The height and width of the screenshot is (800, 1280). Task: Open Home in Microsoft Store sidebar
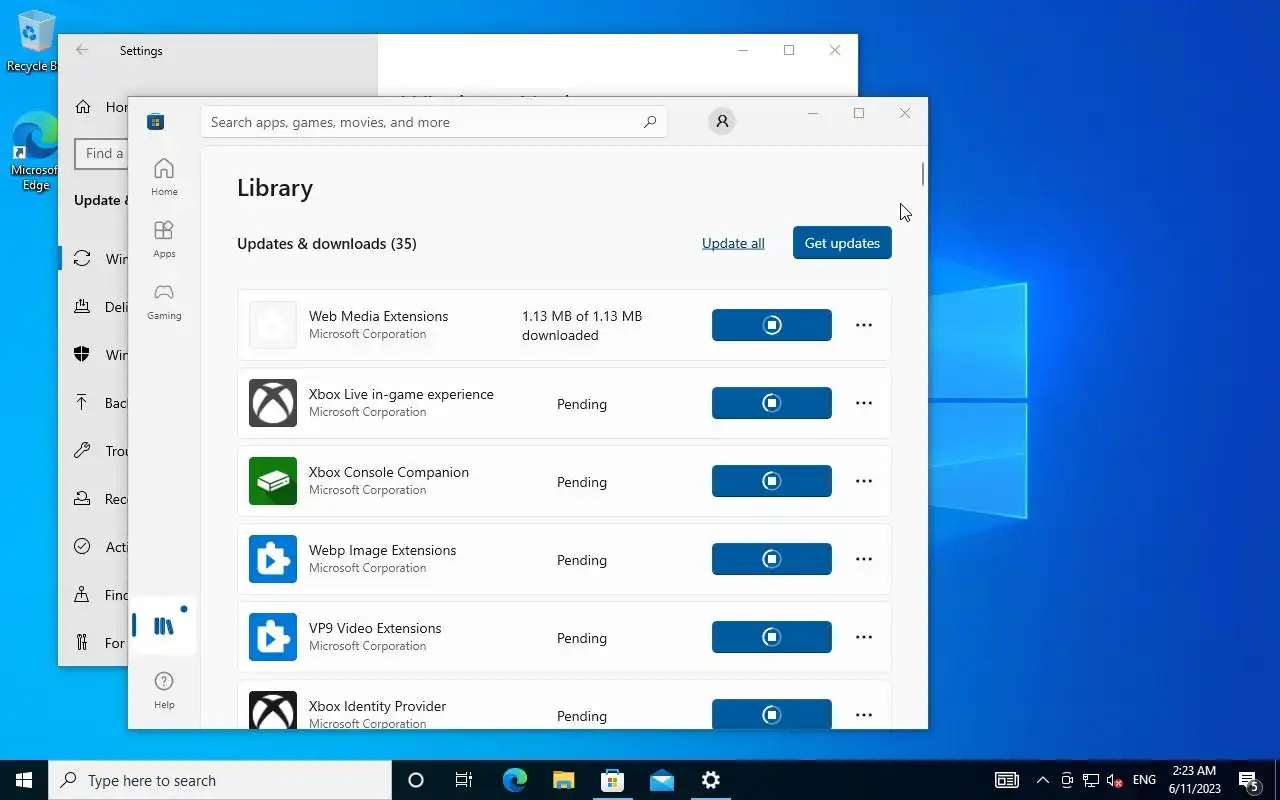(x=164, y=176)
